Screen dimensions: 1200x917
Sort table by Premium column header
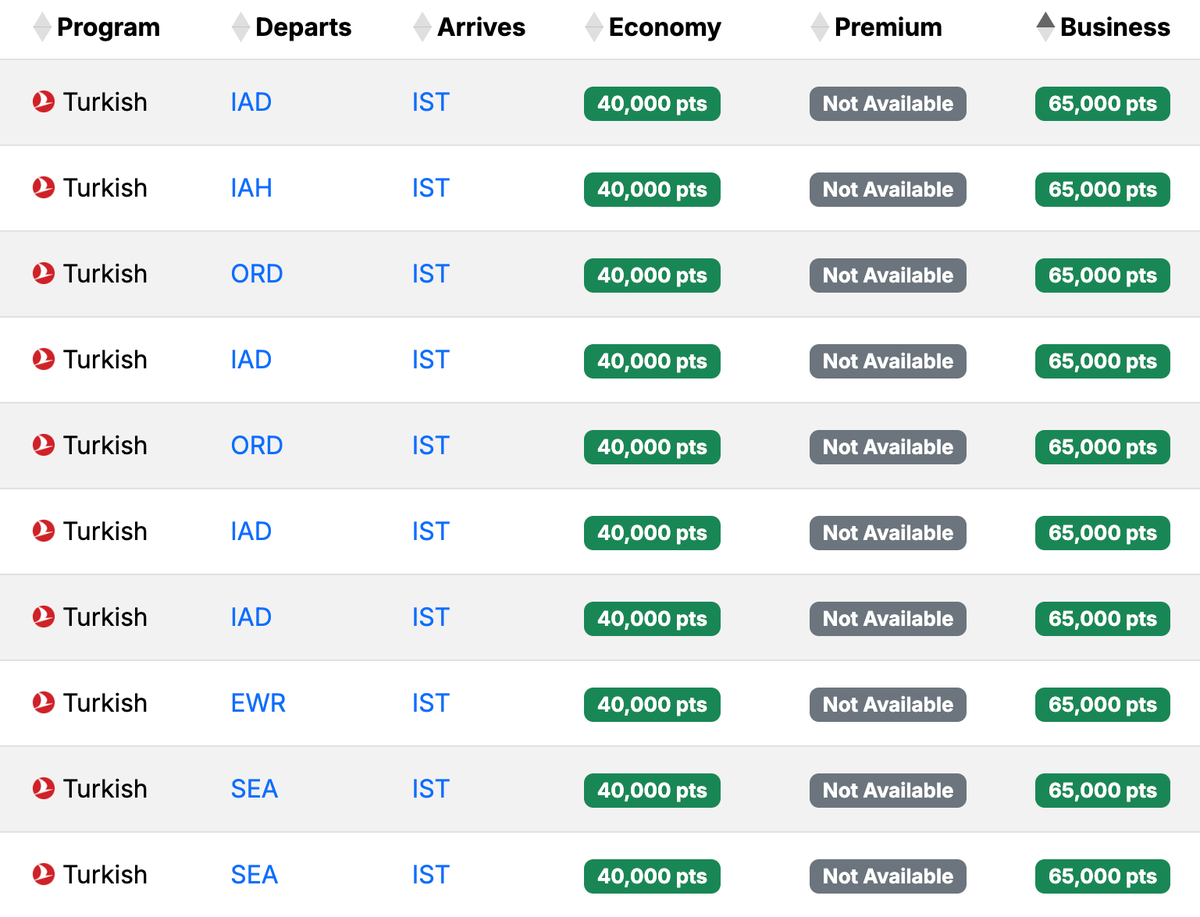tap(888, 27)
